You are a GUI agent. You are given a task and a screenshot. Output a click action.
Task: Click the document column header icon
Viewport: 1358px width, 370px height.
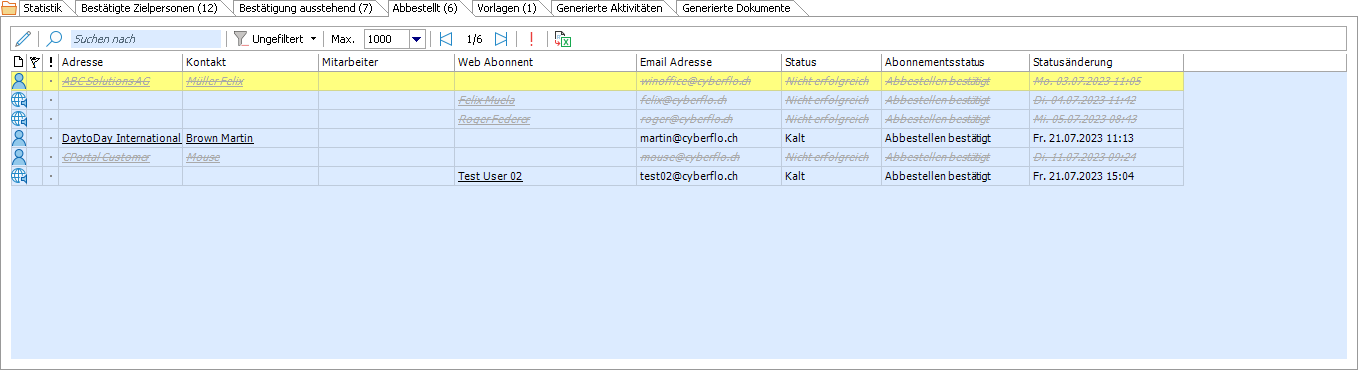(18, 62)
